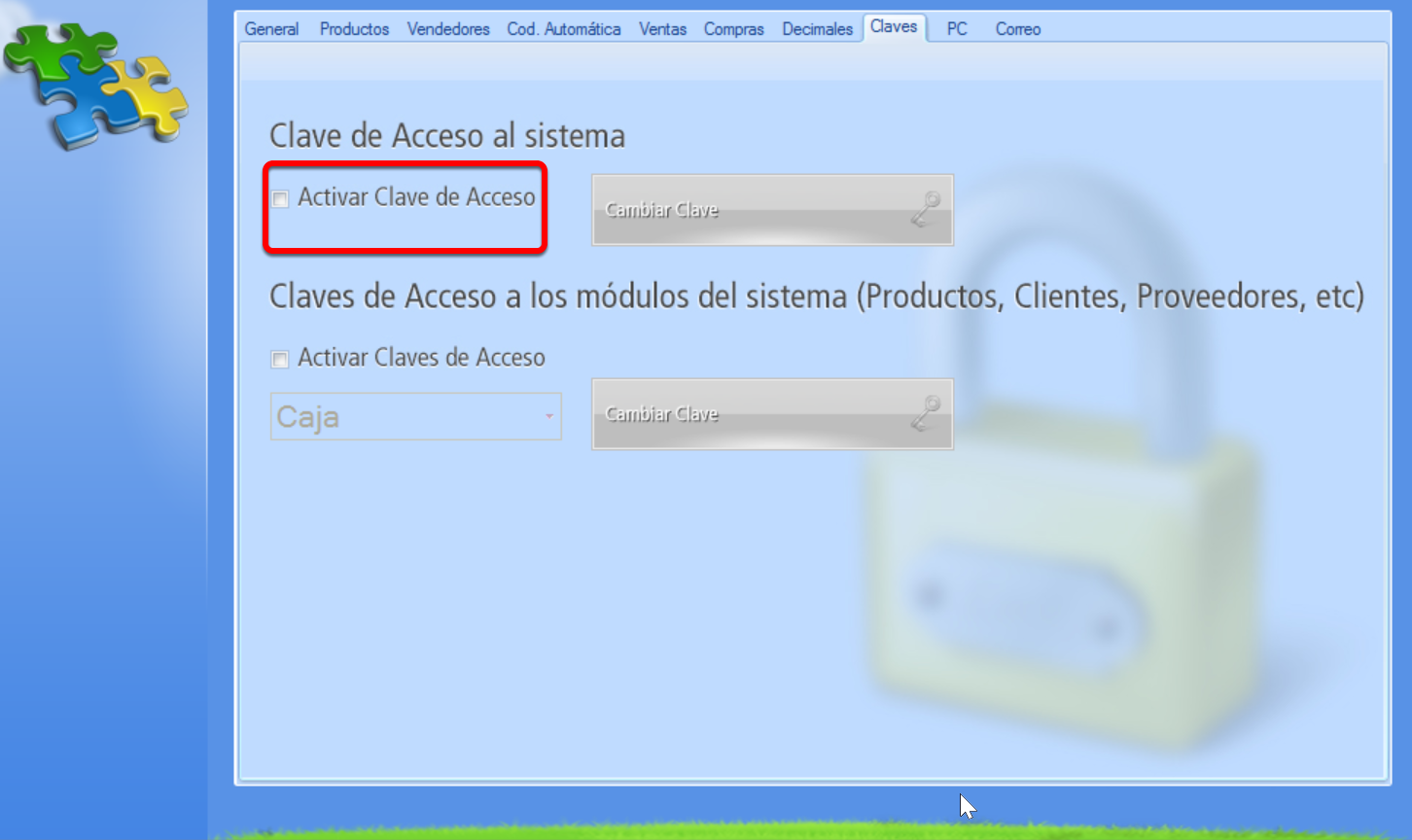Select a module from the Caja combo box
1412x840 pixels.
pyautogui.click(x=415, y=415)
